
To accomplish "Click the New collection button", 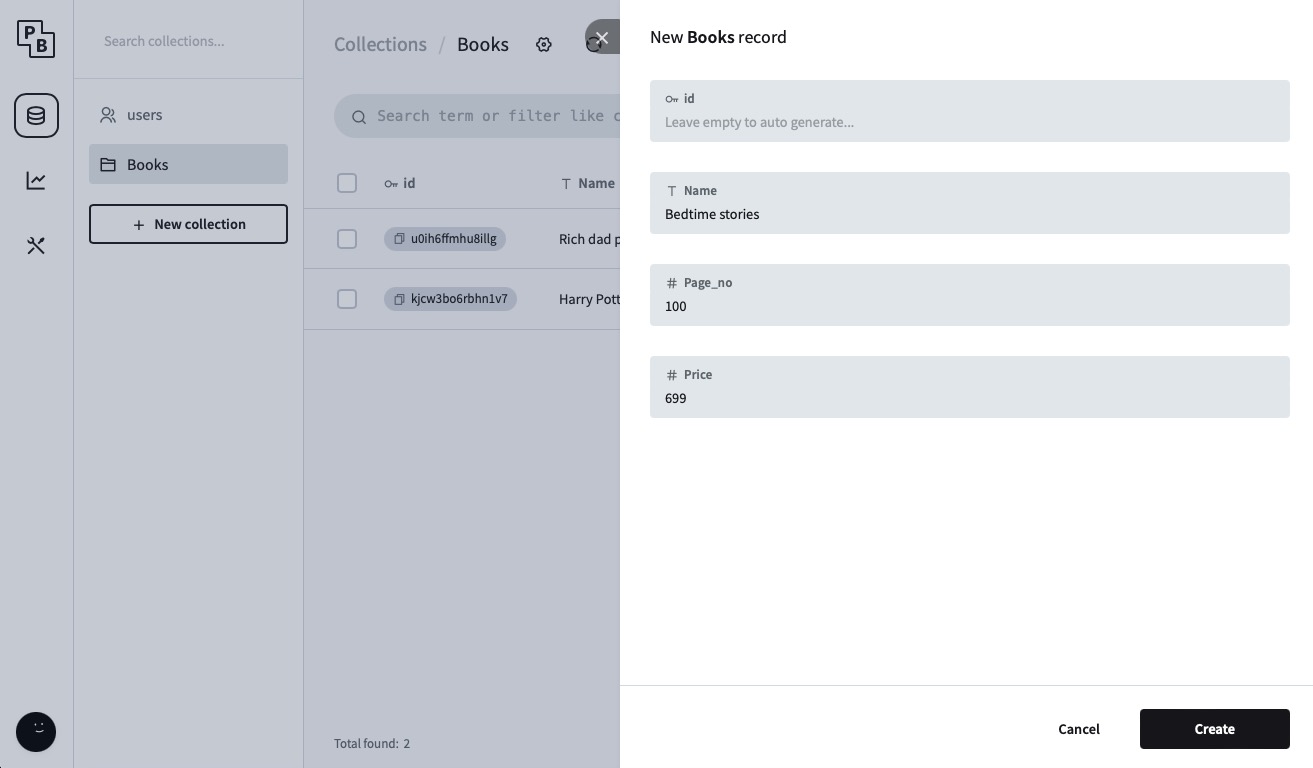I will click(x=188, y=224).
